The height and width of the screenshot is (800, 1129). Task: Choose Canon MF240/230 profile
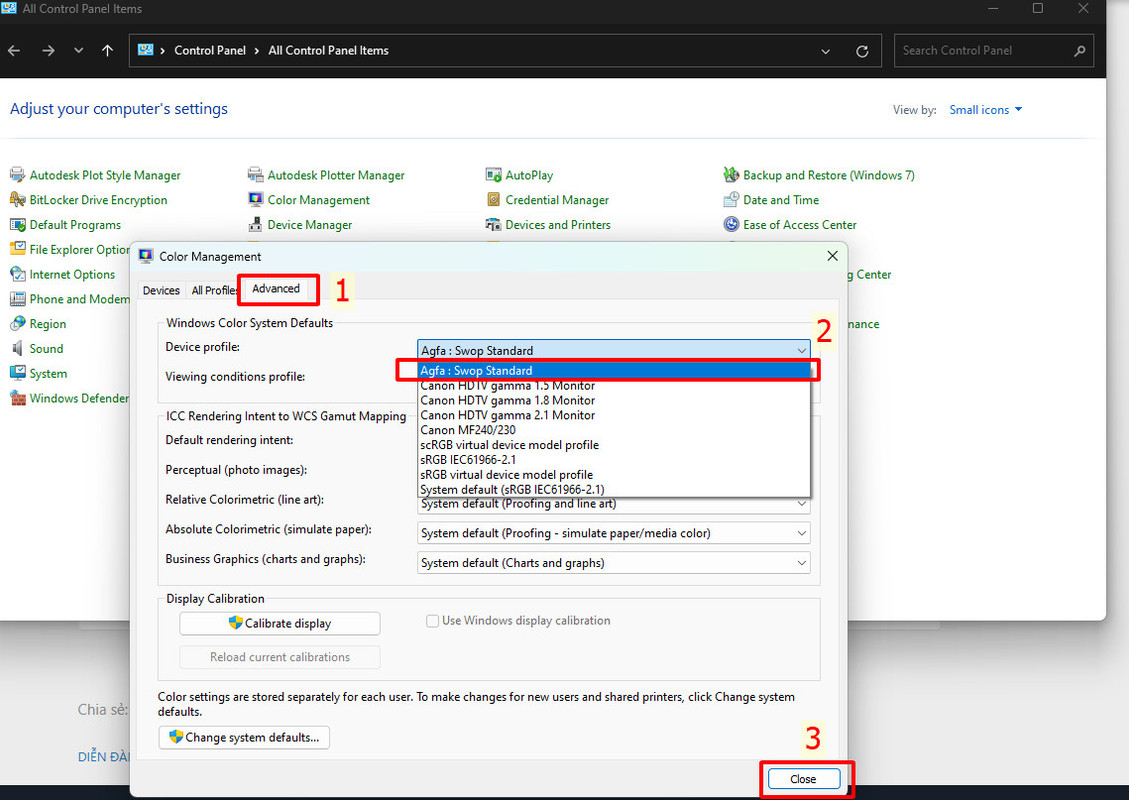[x=613, y=430]
